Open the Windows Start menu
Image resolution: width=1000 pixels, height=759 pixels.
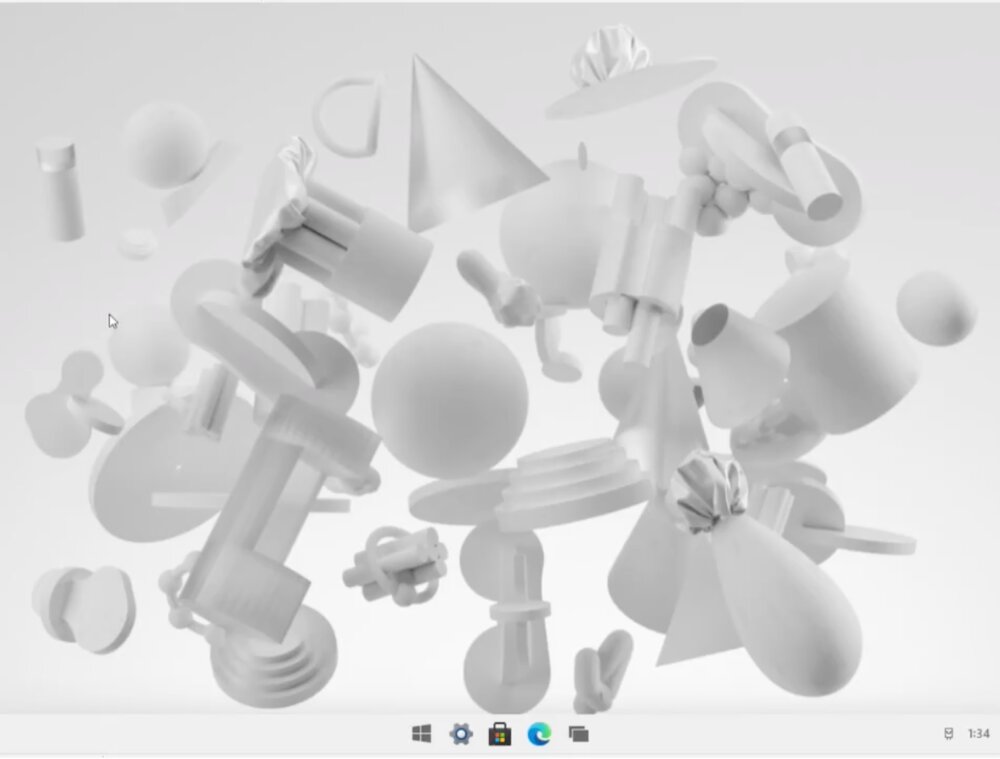(x=421, y=735)
